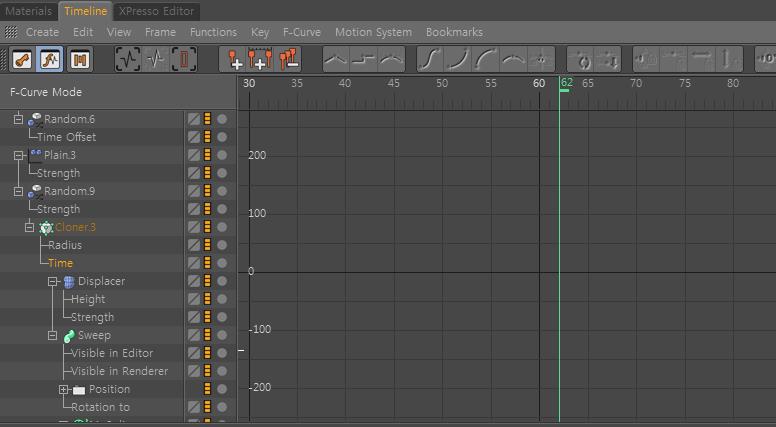Expand the Position folder node
The width and height of the screenshot is (776, 427).
tap(63, 389)
